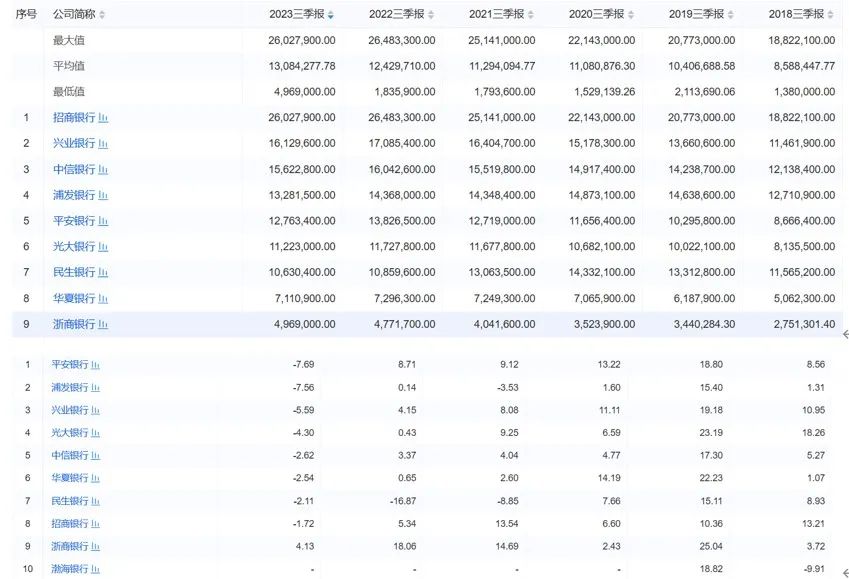Open chart icon beside 招商银行 in lower table

[x=96, y=524]
